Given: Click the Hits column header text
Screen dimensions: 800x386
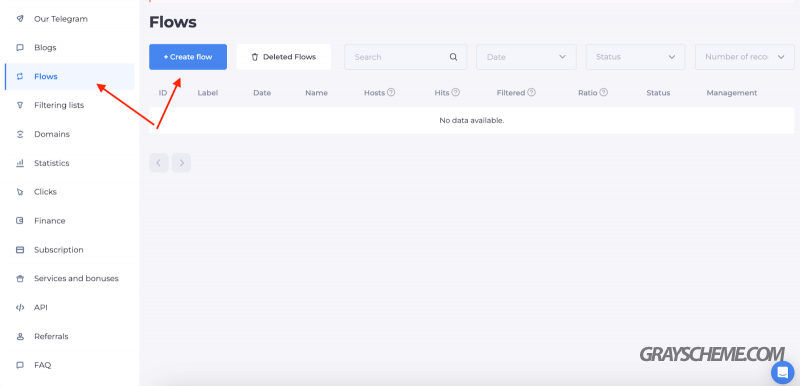Looking at the screenshot, I should (x=442, y=93).
